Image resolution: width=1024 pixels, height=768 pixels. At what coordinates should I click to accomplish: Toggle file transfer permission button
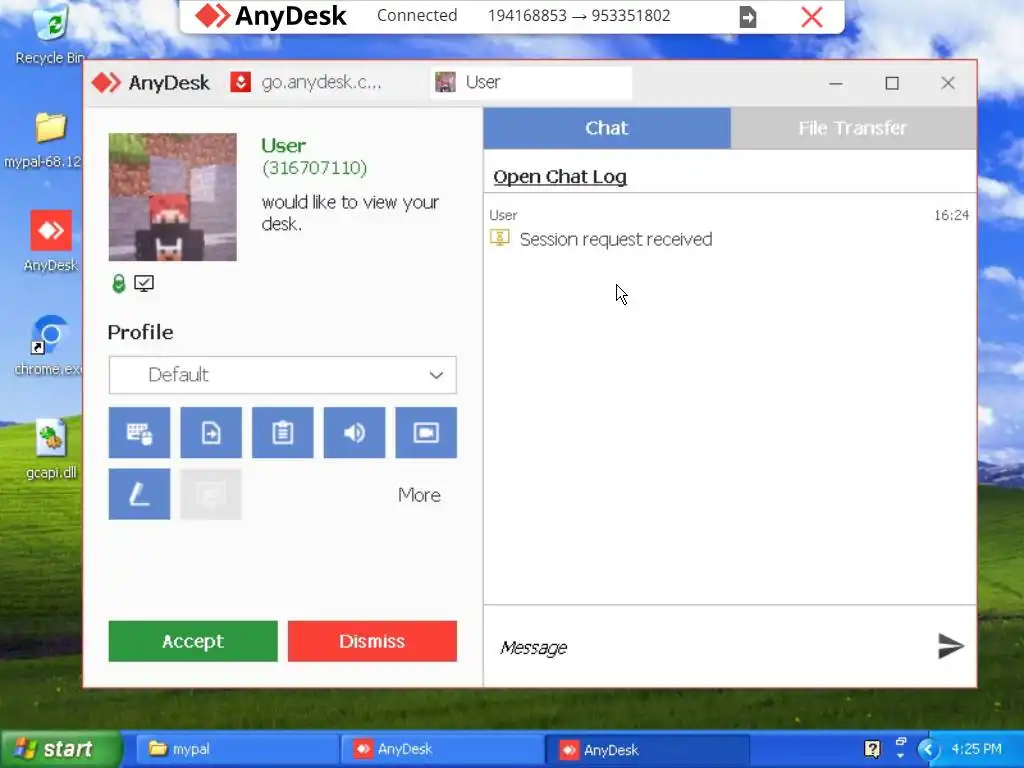tap(211, 432)
